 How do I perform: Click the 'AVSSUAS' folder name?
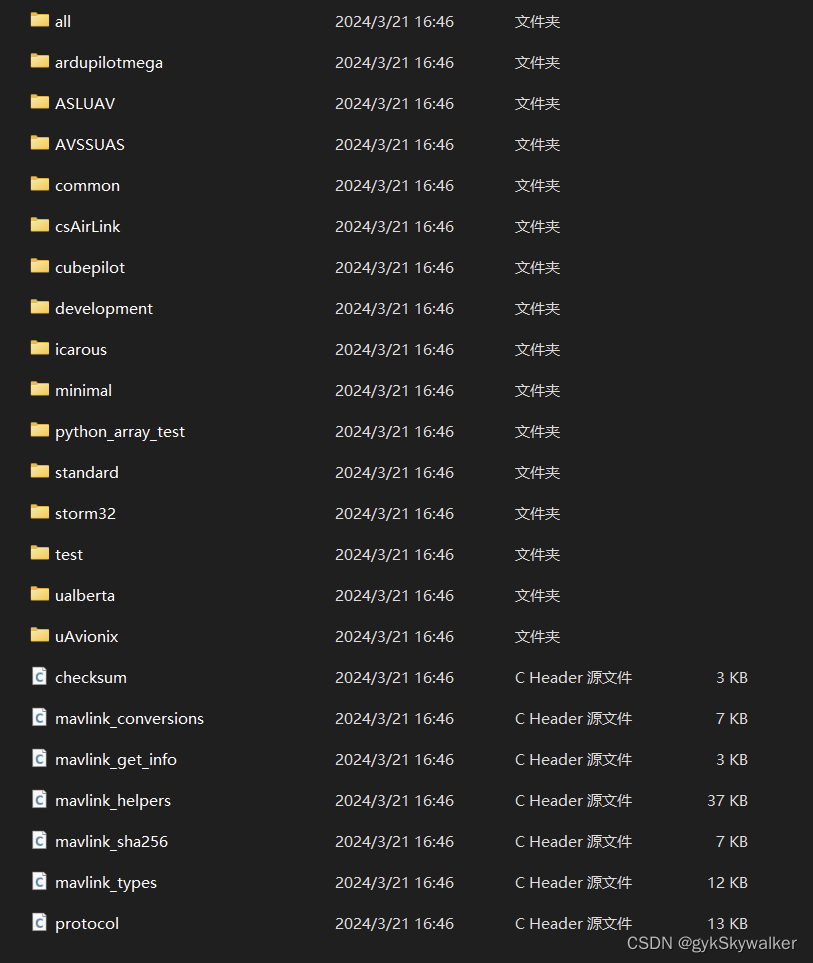coord(90,145)
